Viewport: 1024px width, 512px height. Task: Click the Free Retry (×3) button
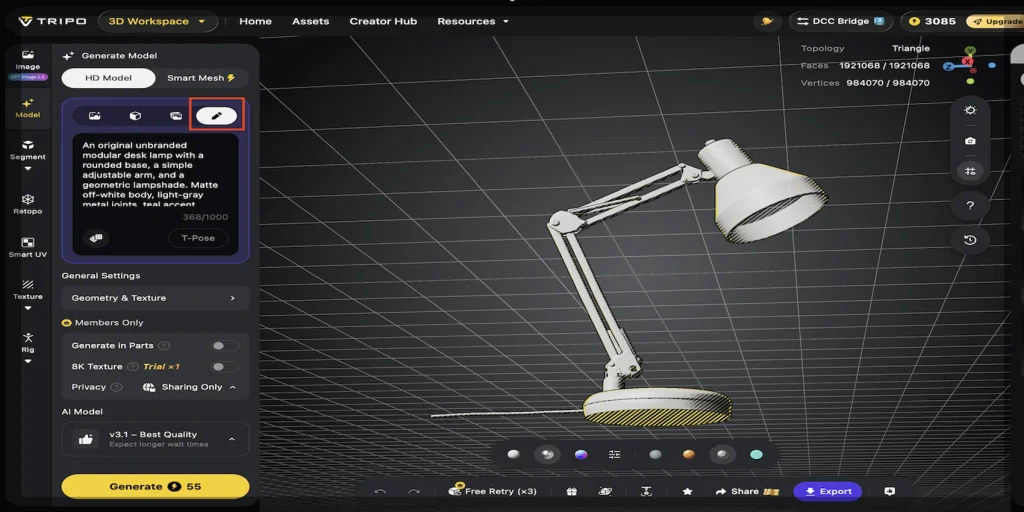493,491
